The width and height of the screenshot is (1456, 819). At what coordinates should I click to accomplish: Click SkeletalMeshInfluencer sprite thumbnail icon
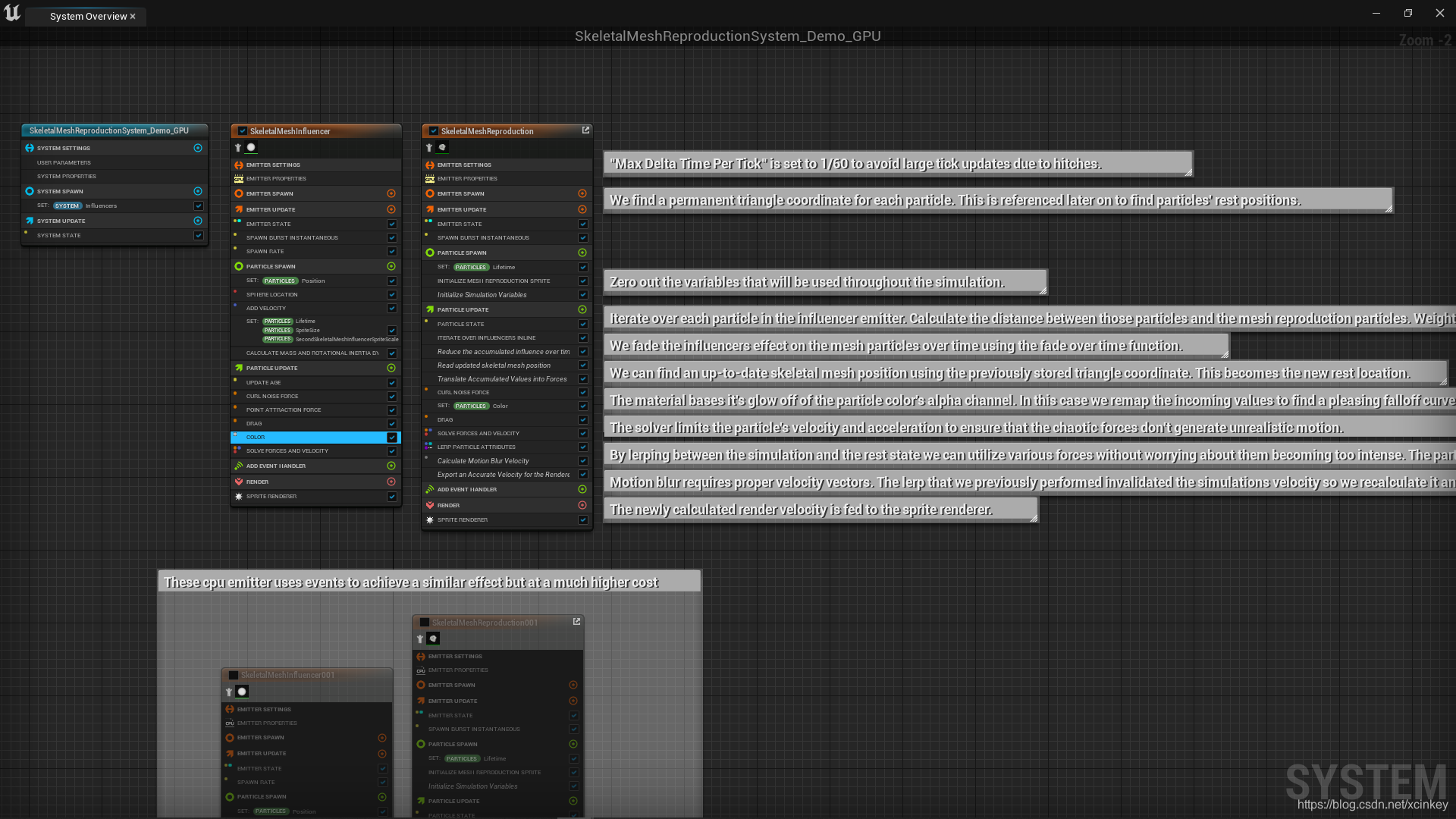pos(251,148)
